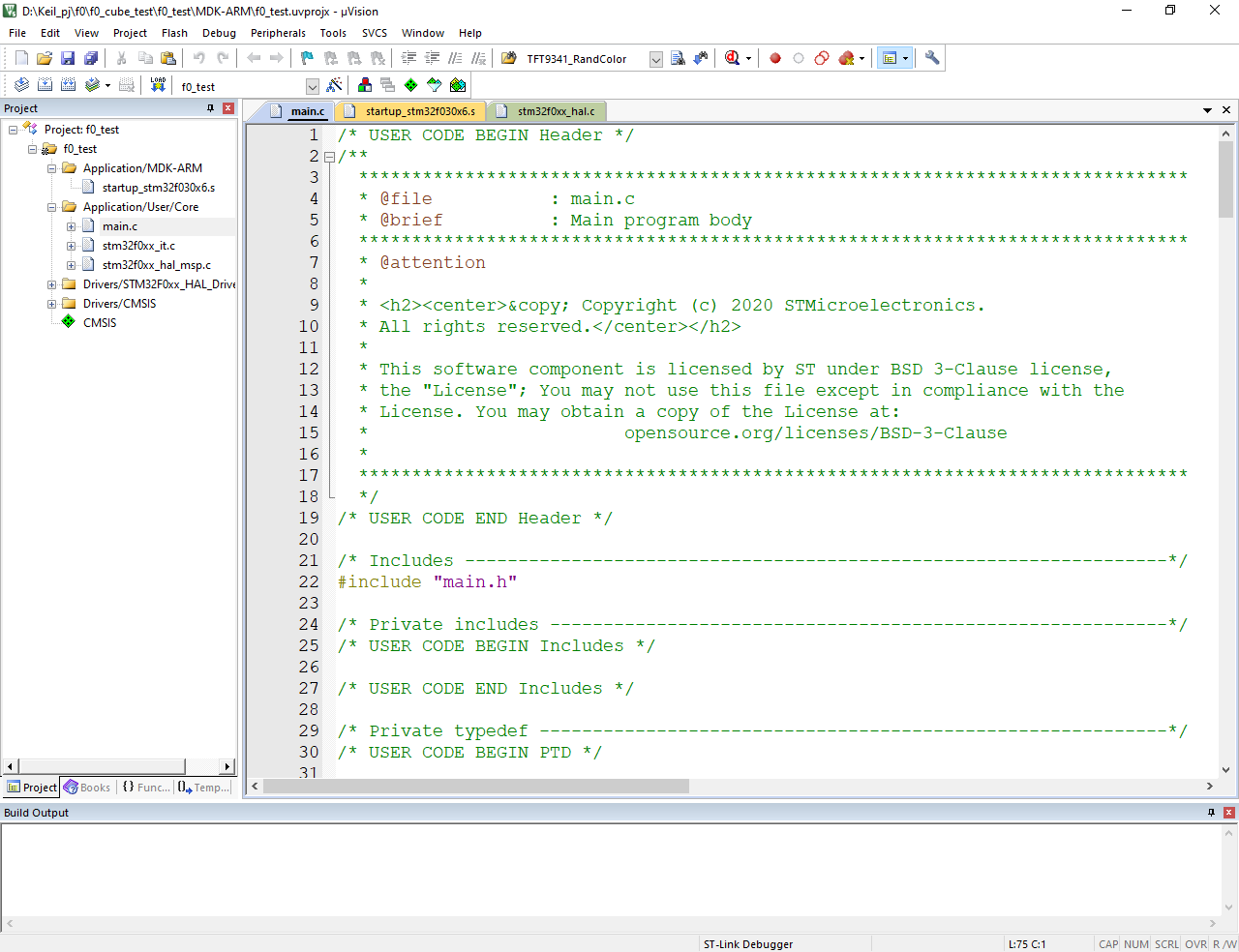Insert a breakpoint with the red dot icon
The image size is (1239, 952).
[775, 58]
